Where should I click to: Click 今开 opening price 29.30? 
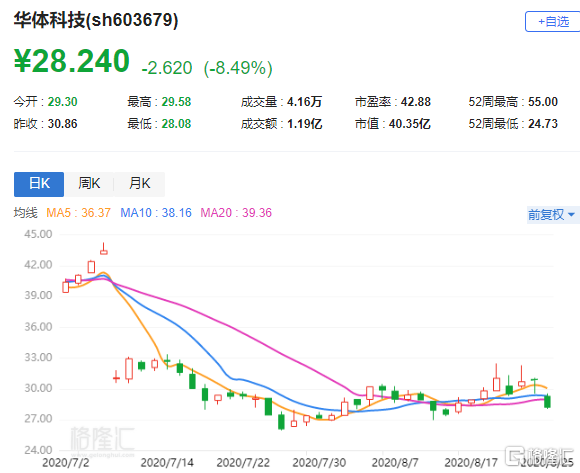[63, 102]
